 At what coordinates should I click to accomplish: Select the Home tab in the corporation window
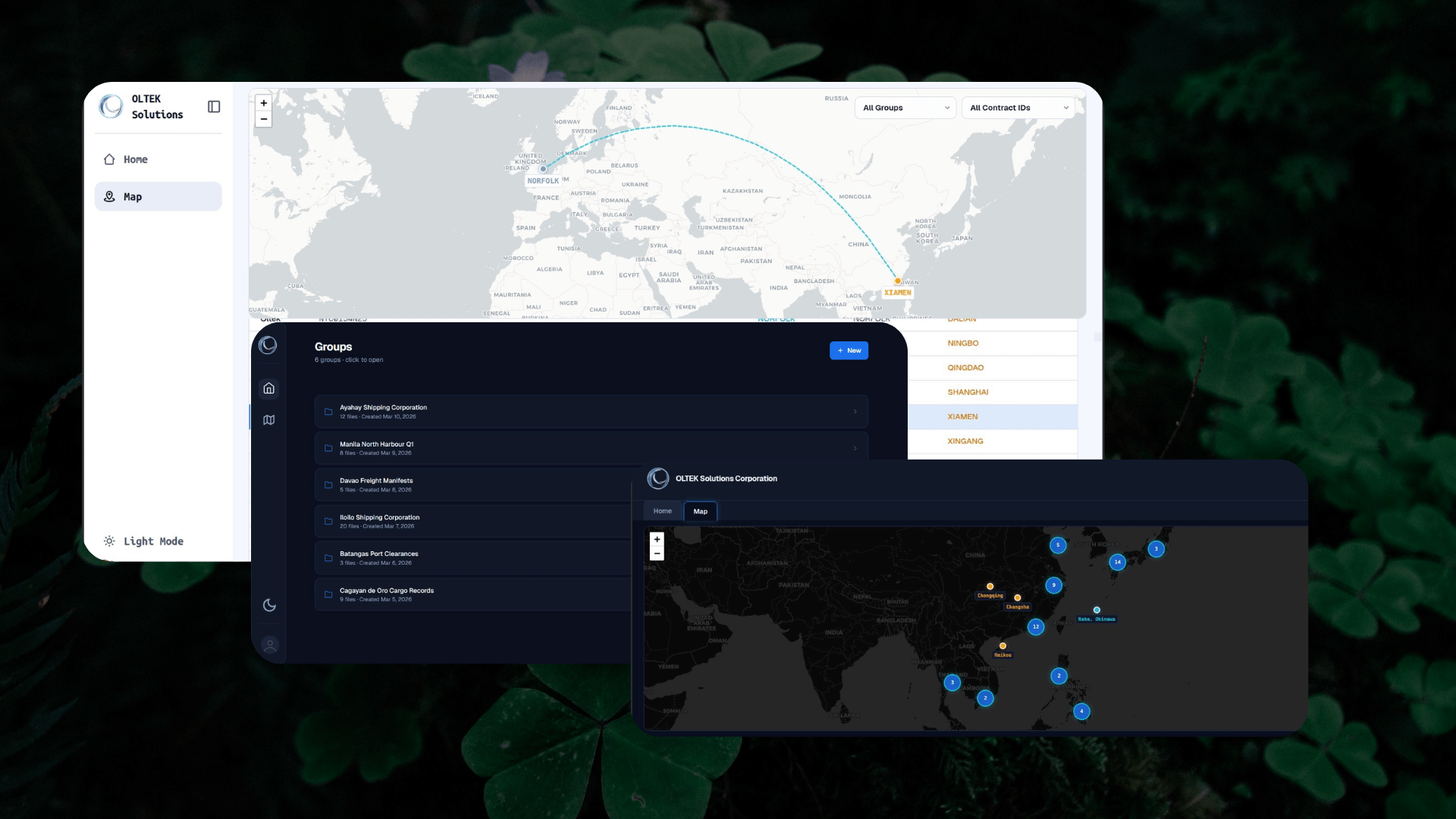pos(662,511)
